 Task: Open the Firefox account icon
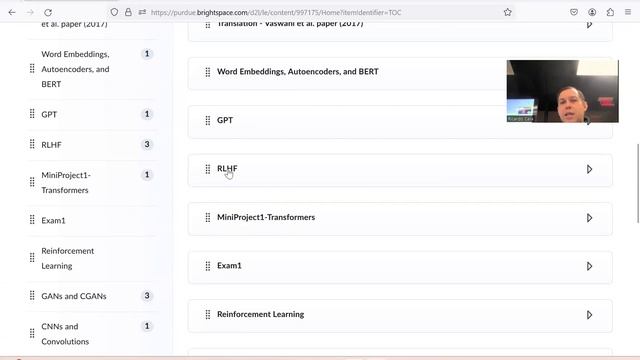[x=592, y=12]
